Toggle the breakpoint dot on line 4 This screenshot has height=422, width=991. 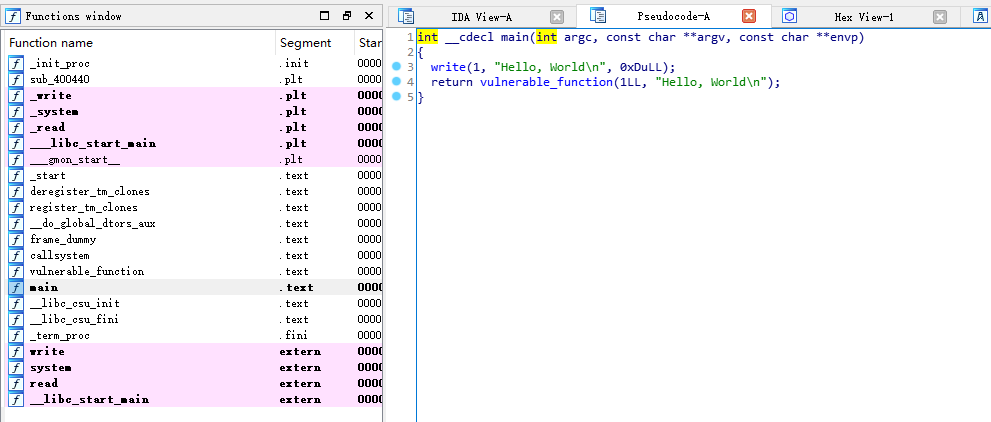(x=396, y=81)
